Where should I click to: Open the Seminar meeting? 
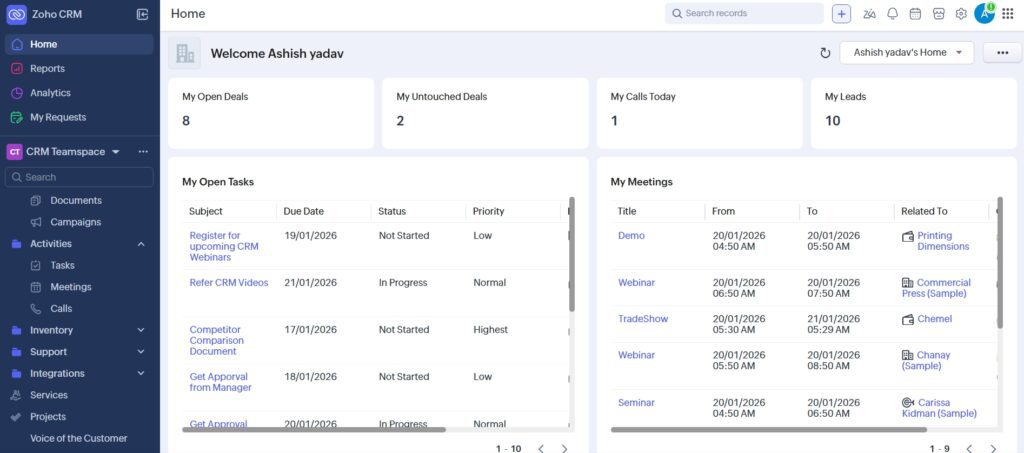[x=636, y=403]
